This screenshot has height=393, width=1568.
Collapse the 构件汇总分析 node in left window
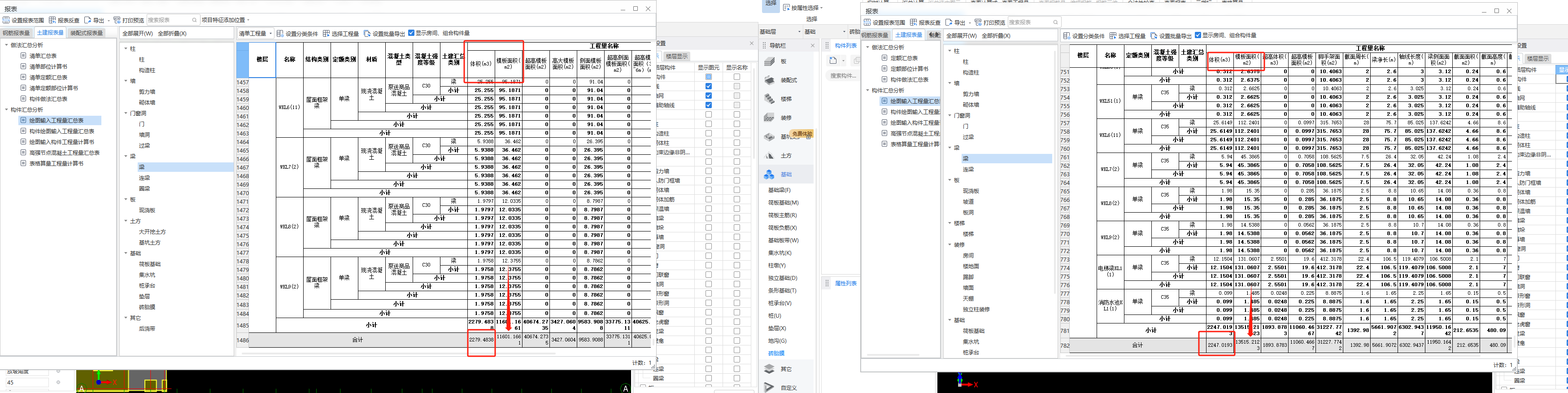7,109
